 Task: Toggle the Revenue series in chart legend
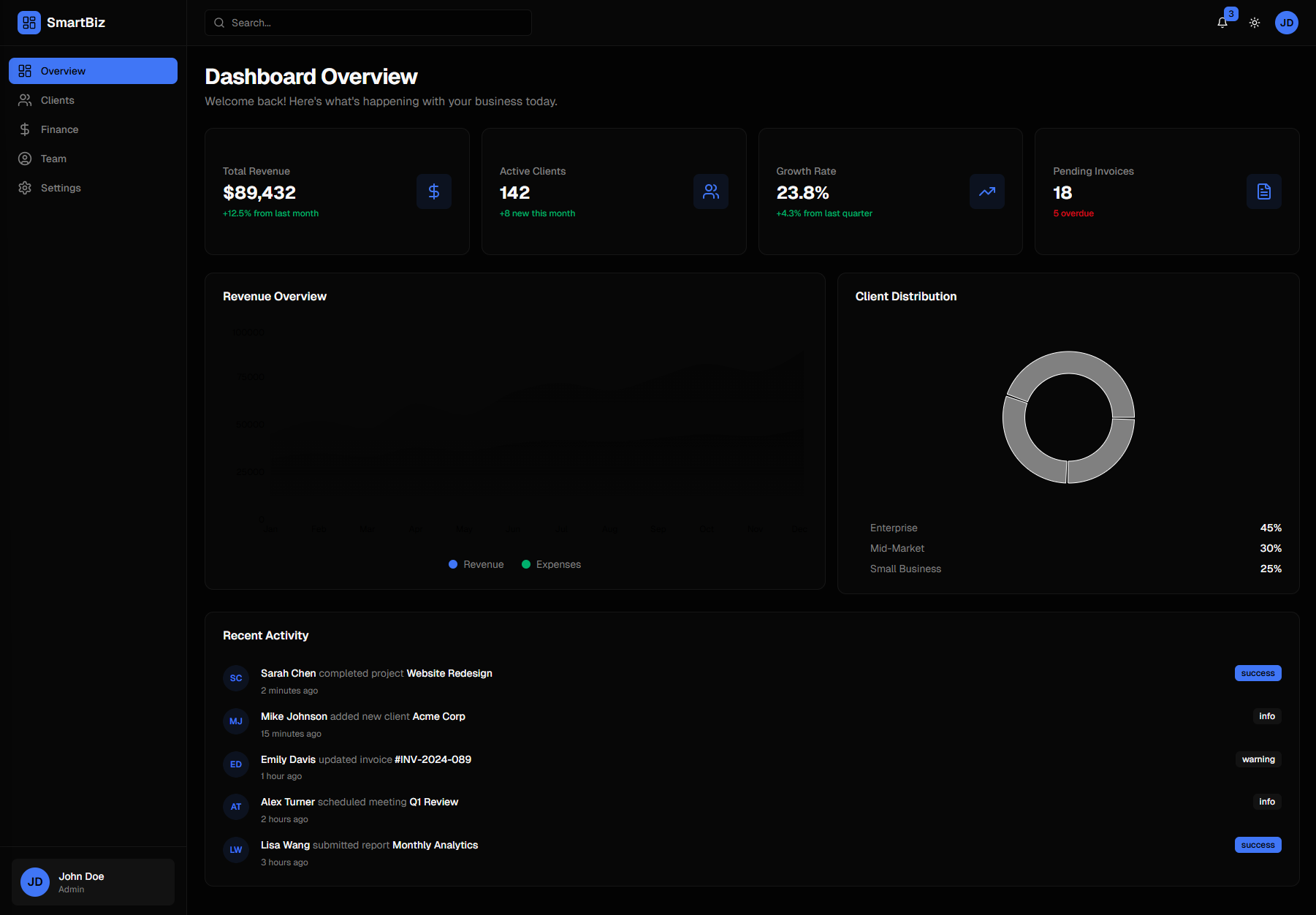[x=476, y=563]
